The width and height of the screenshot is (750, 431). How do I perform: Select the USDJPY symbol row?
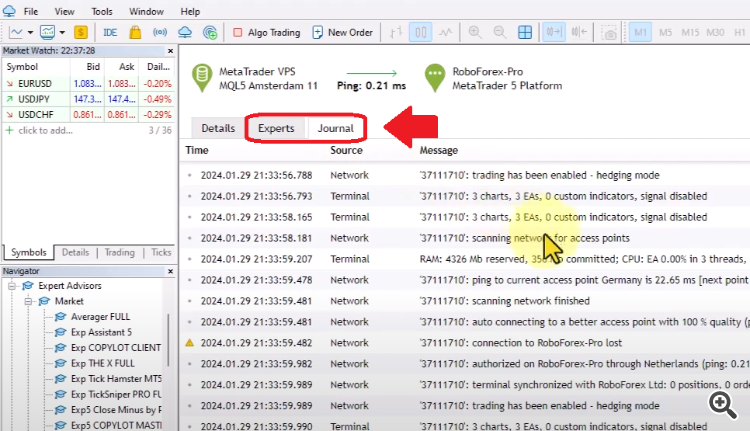[x=88, y=99]
